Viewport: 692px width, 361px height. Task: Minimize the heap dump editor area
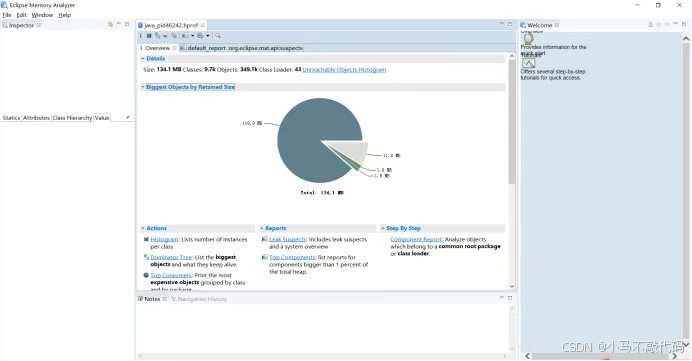click(502, 24)
